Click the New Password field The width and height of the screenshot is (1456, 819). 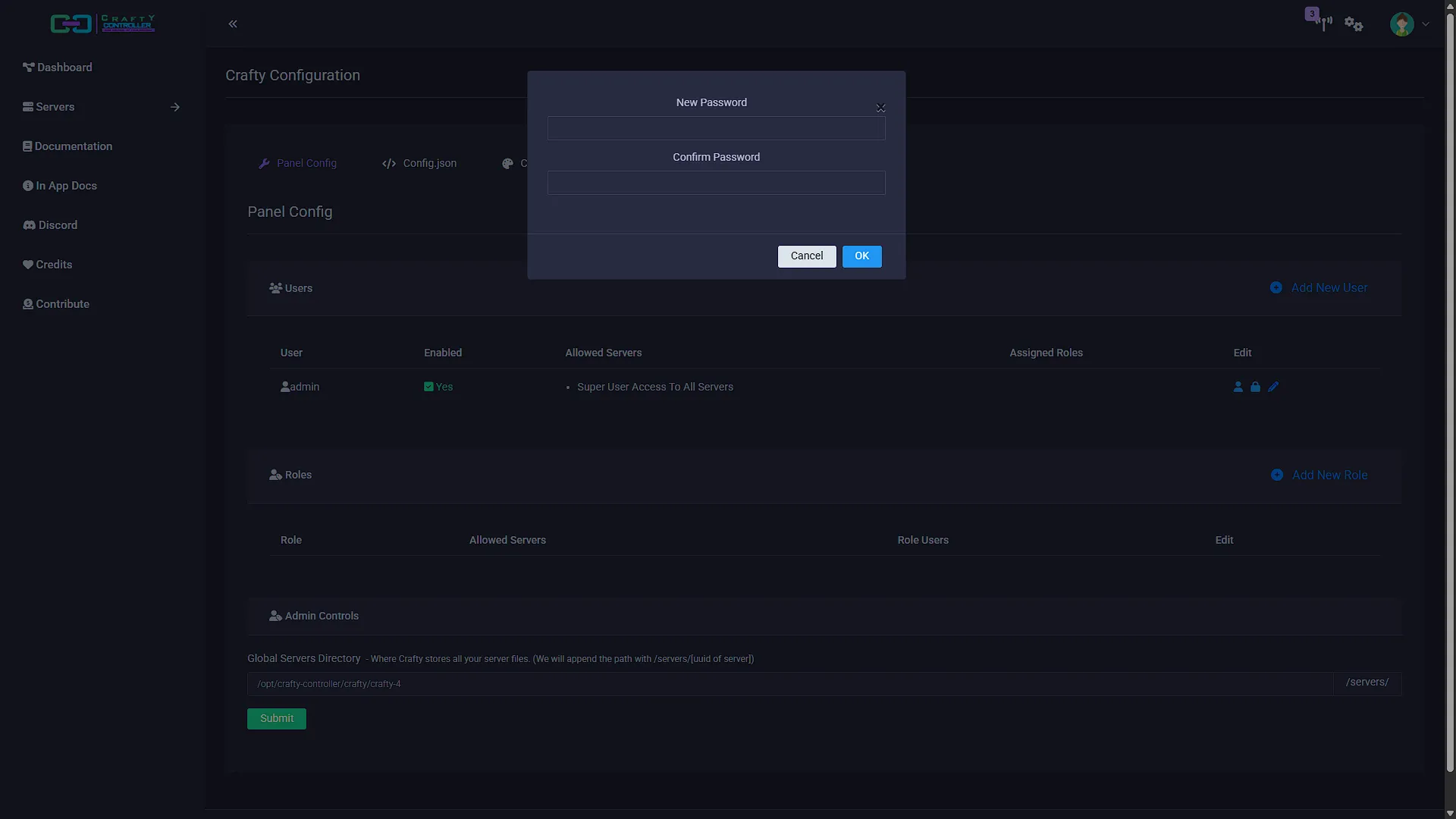coord(716,128)
